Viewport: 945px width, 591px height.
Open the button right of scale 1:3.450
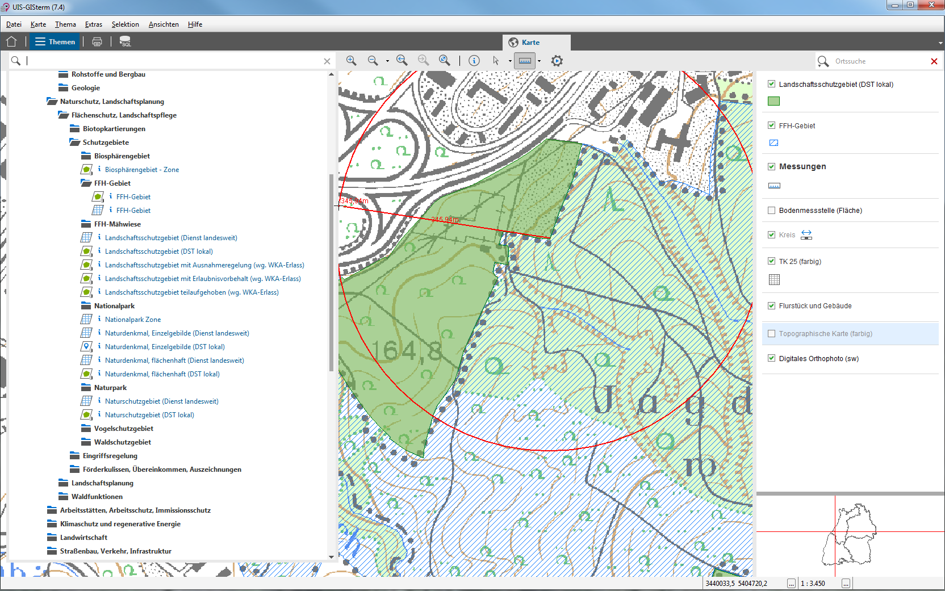(846, 583)
